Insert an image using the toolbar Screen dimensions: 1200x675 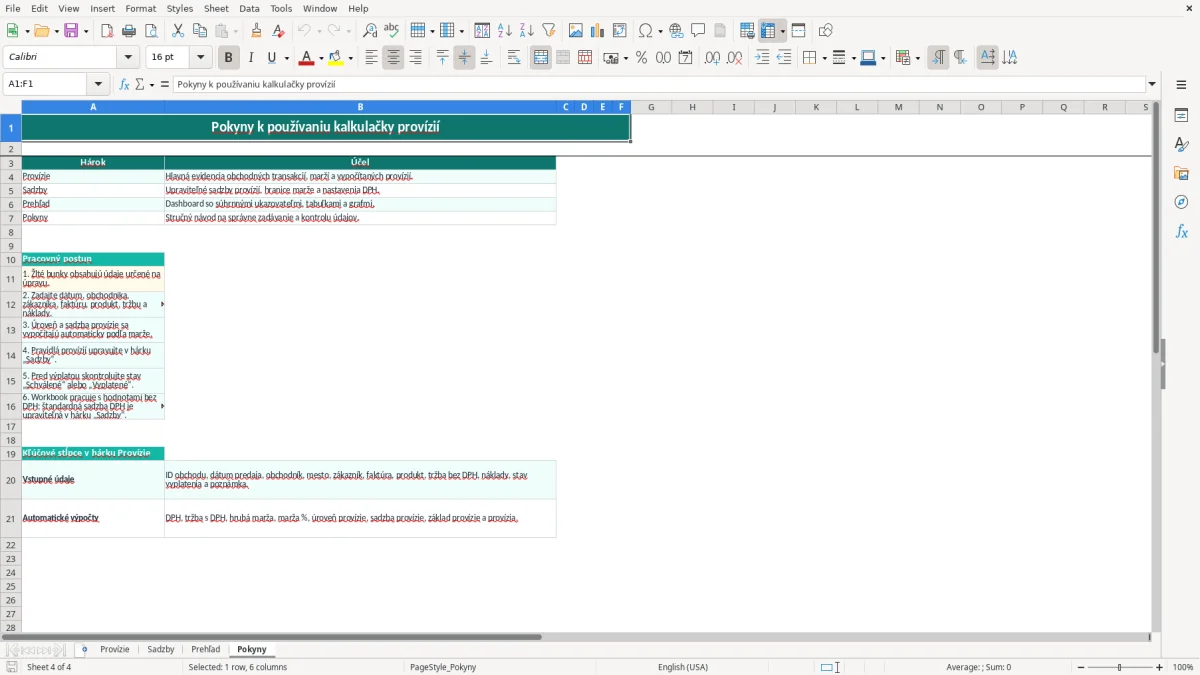576,31
